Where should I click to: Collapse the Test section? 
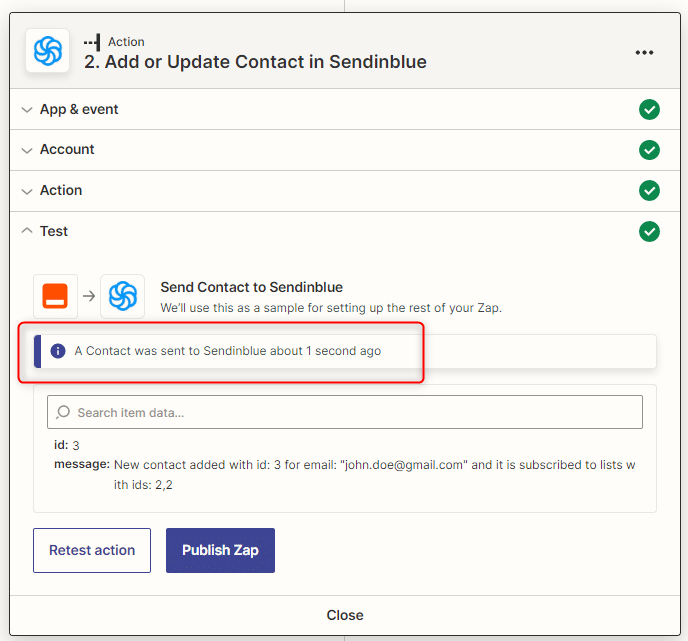point(27,230)
